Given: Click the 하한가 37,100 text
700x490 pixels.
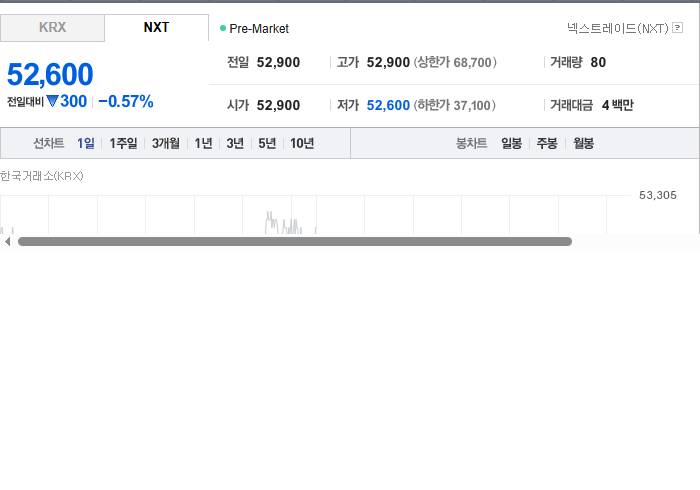Looking at the screenshot, I should tap(454, 105).
